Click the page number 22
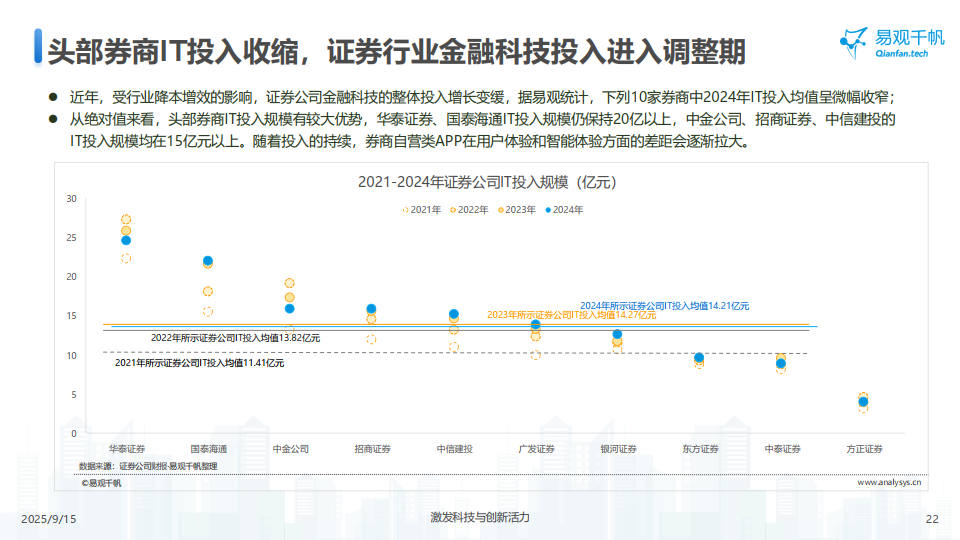This screenshot has width=960, height=540. pos(932,518)
